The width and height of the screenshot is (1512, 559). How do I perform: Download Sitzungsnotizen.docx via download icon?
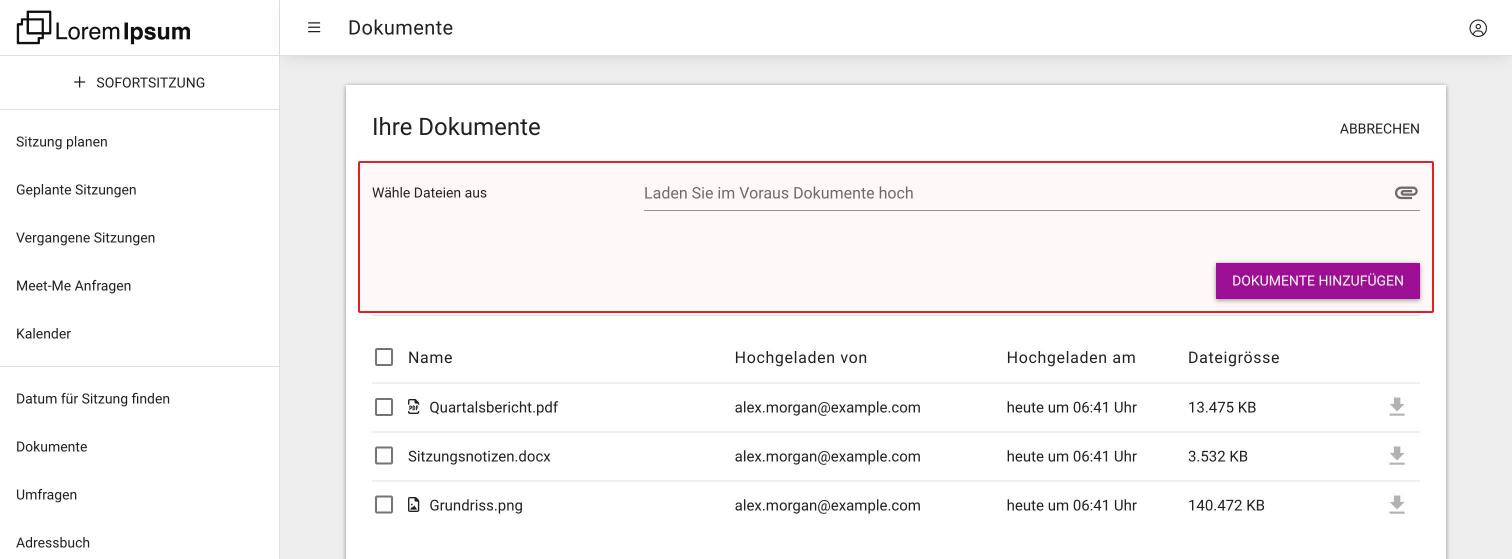1397,456
